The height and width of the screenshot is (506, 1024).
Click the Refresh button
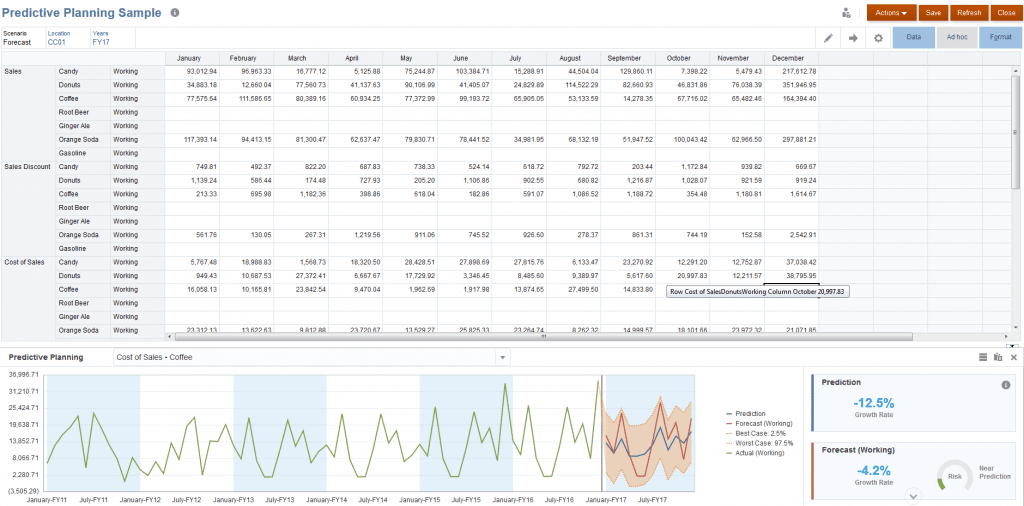click(968, 13)
